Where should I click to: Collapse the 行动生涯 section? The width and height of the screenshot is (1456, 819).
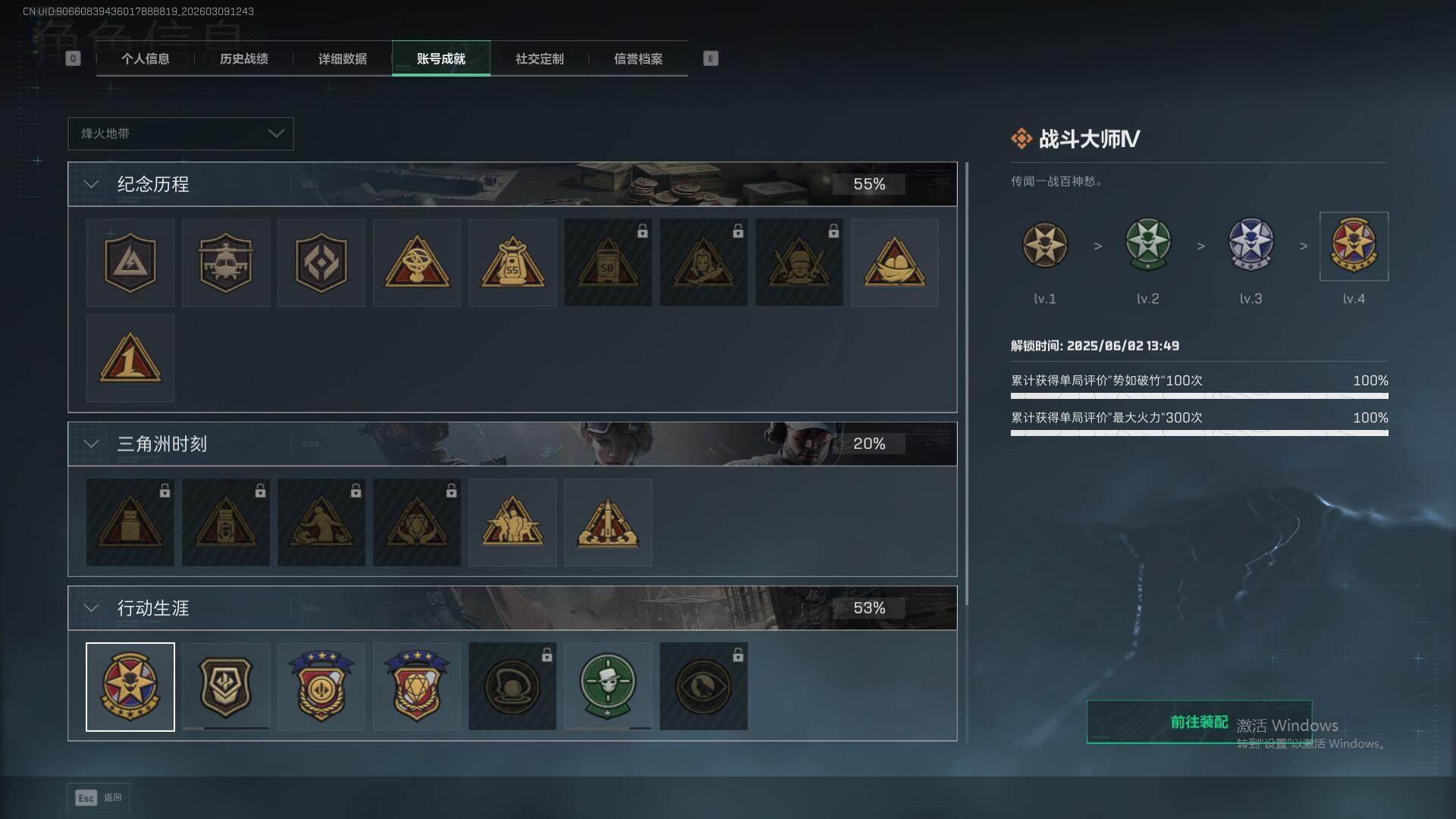[91, 608]
